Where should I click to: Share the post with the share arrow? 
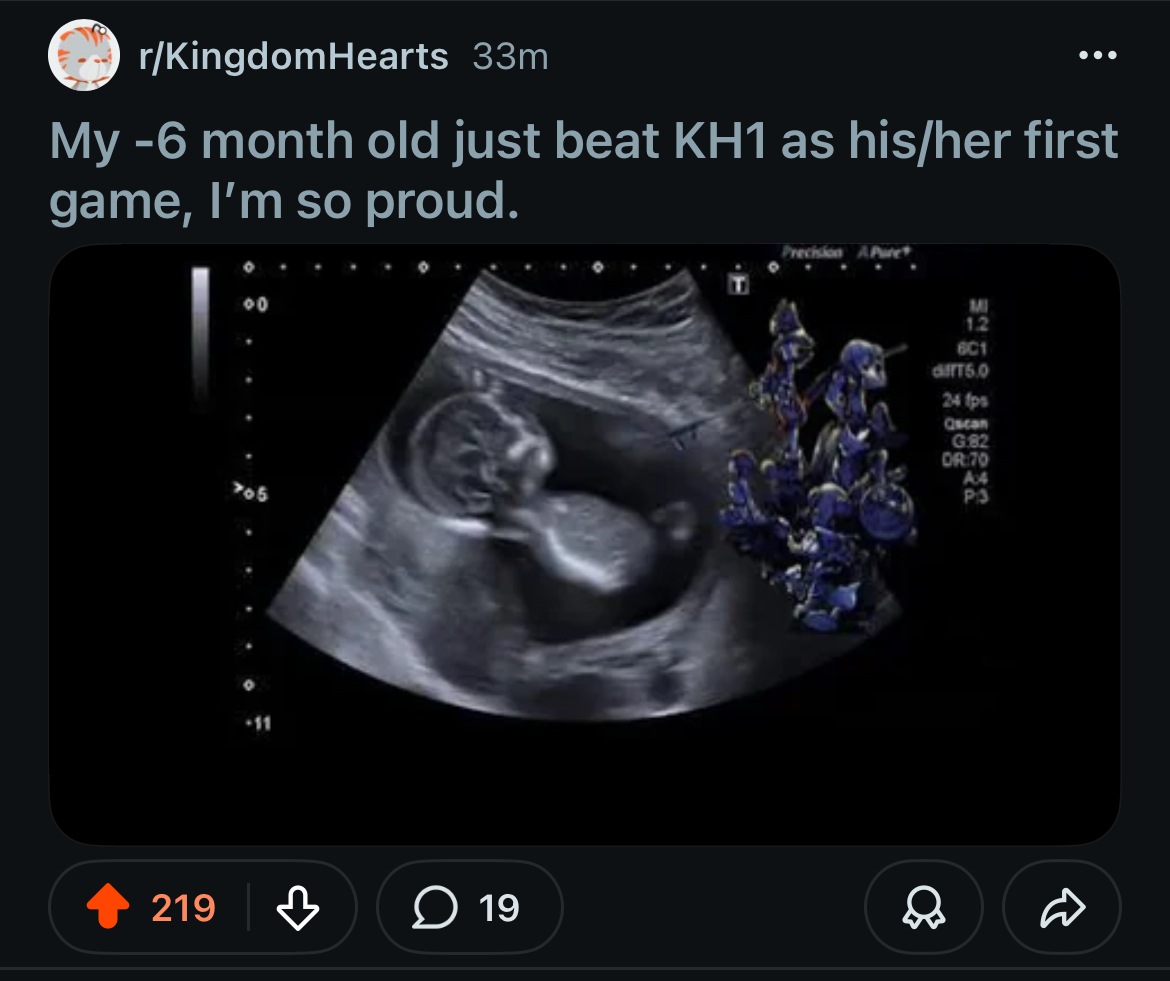(1061, 907)
